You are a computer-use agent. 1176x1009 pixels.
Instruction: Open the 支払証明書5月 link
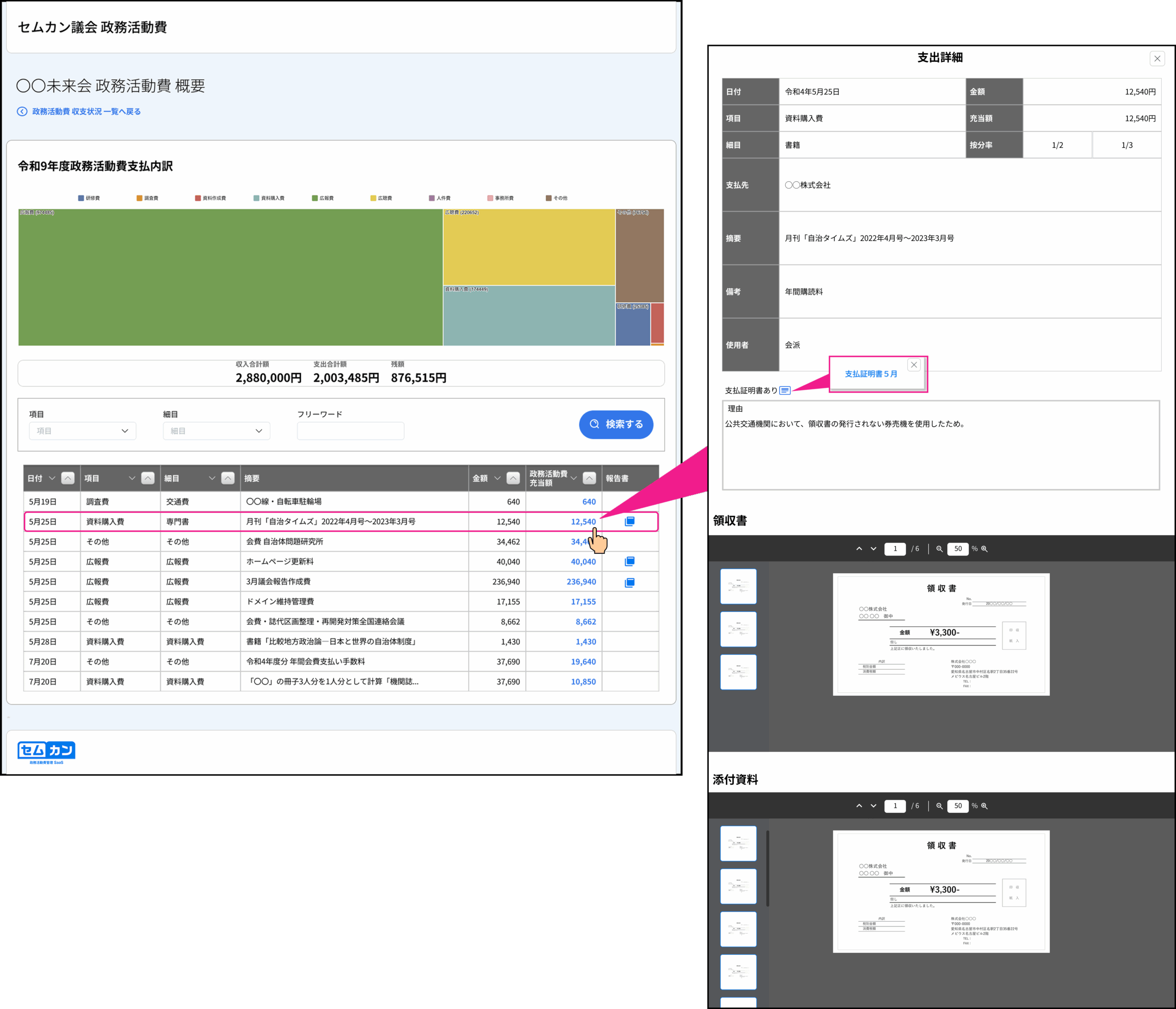[871, 374]
